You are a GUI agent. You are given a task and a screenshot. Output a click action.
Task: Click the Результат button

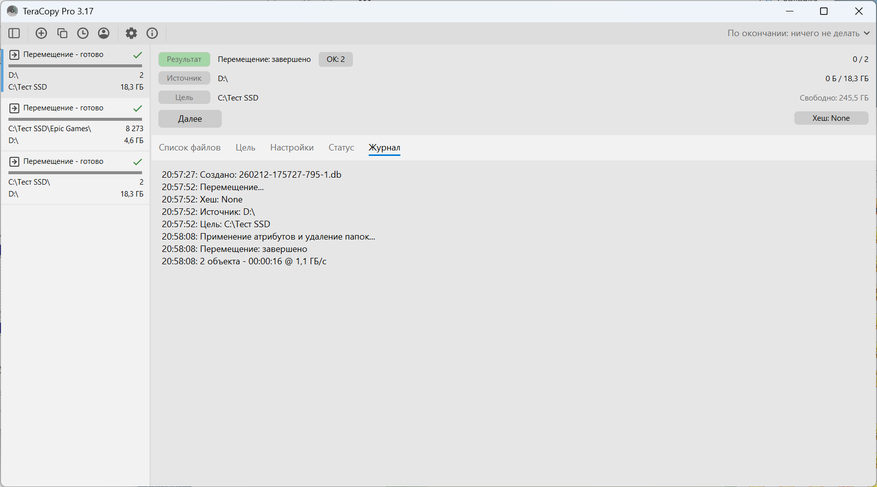click(184, 59)
